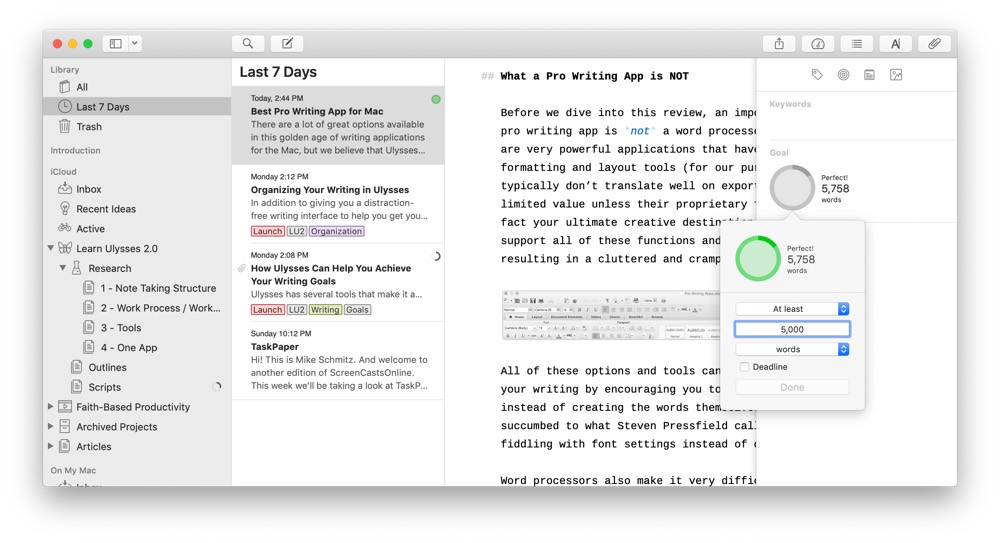Select the notes icon in attachments panel
Viewport: 1000px width, 543px height.
[869, 75]
